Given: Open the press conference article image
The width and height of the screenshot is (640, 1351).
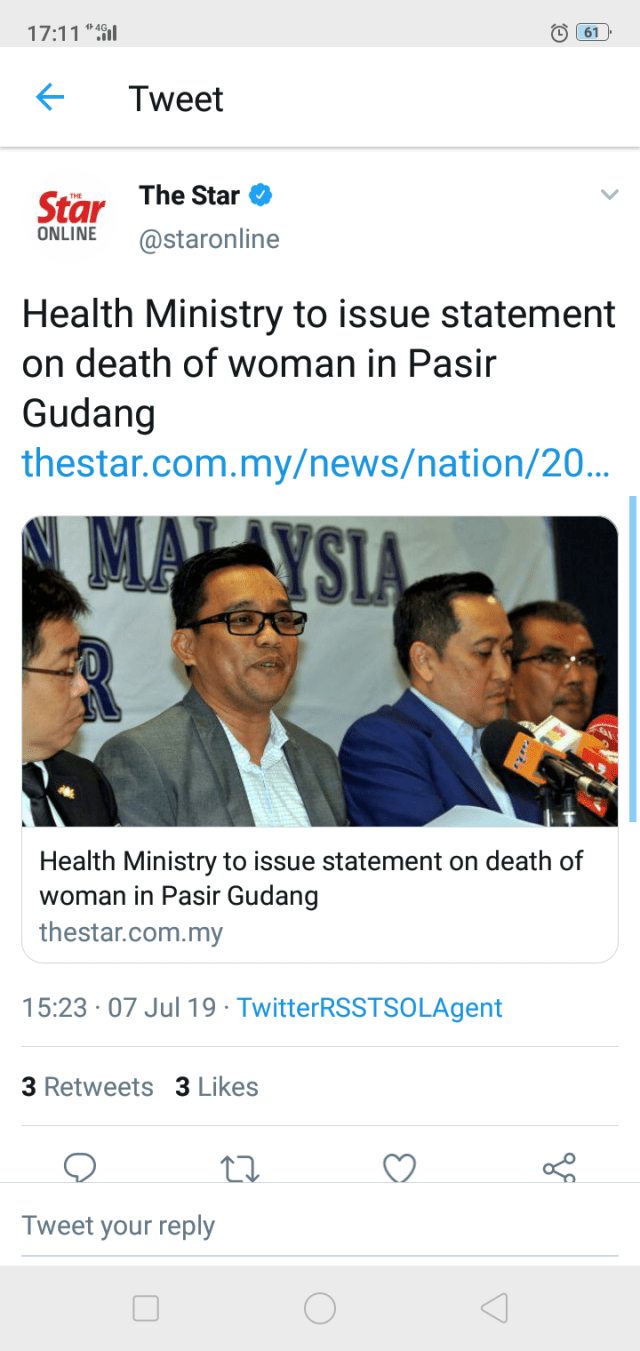Looking at the screenshot, I should [x=320, y=671].
